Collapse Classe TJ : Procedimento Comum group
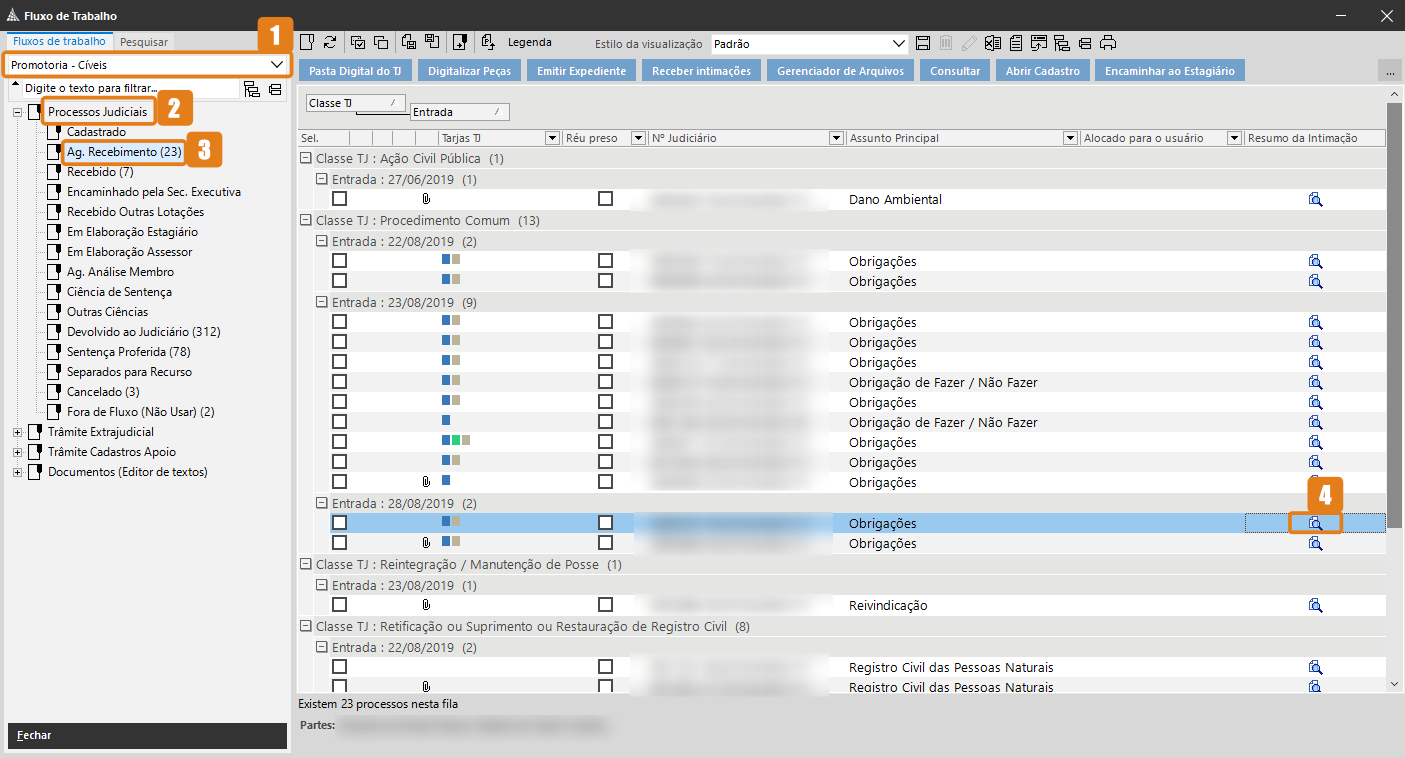This screenshot has height=758, width=1405. pos(306,220)
